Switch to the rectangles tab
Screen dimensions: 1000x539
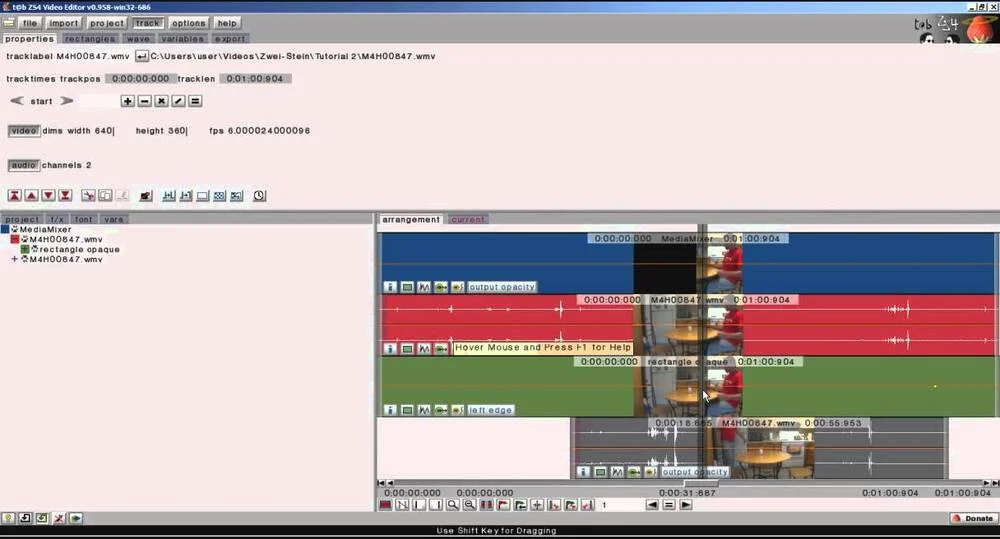pyautogui.click(x=90, y=39)
